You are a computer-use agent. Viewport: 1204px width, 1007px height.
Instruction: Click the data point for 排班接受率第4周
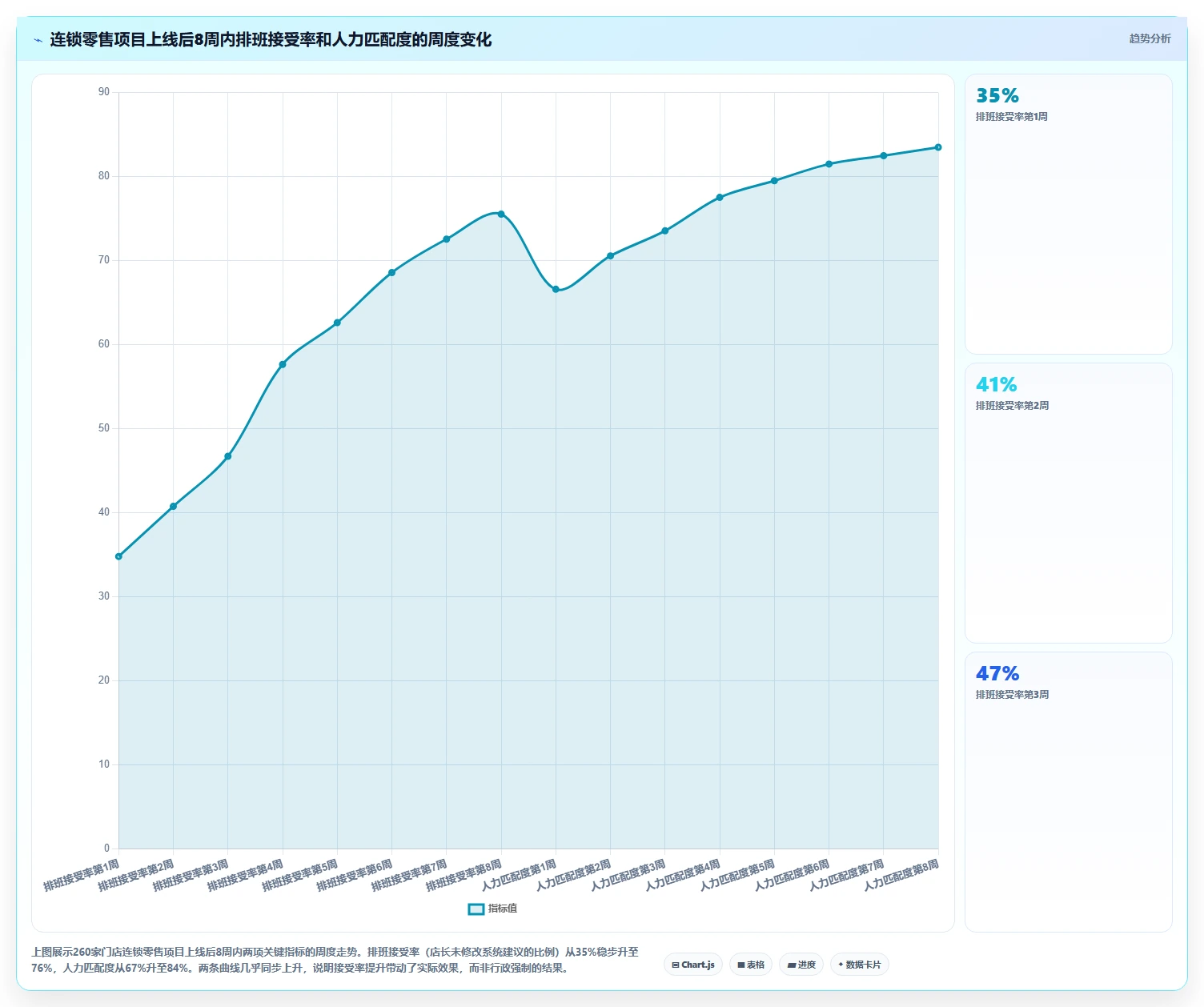coord(283,364)
